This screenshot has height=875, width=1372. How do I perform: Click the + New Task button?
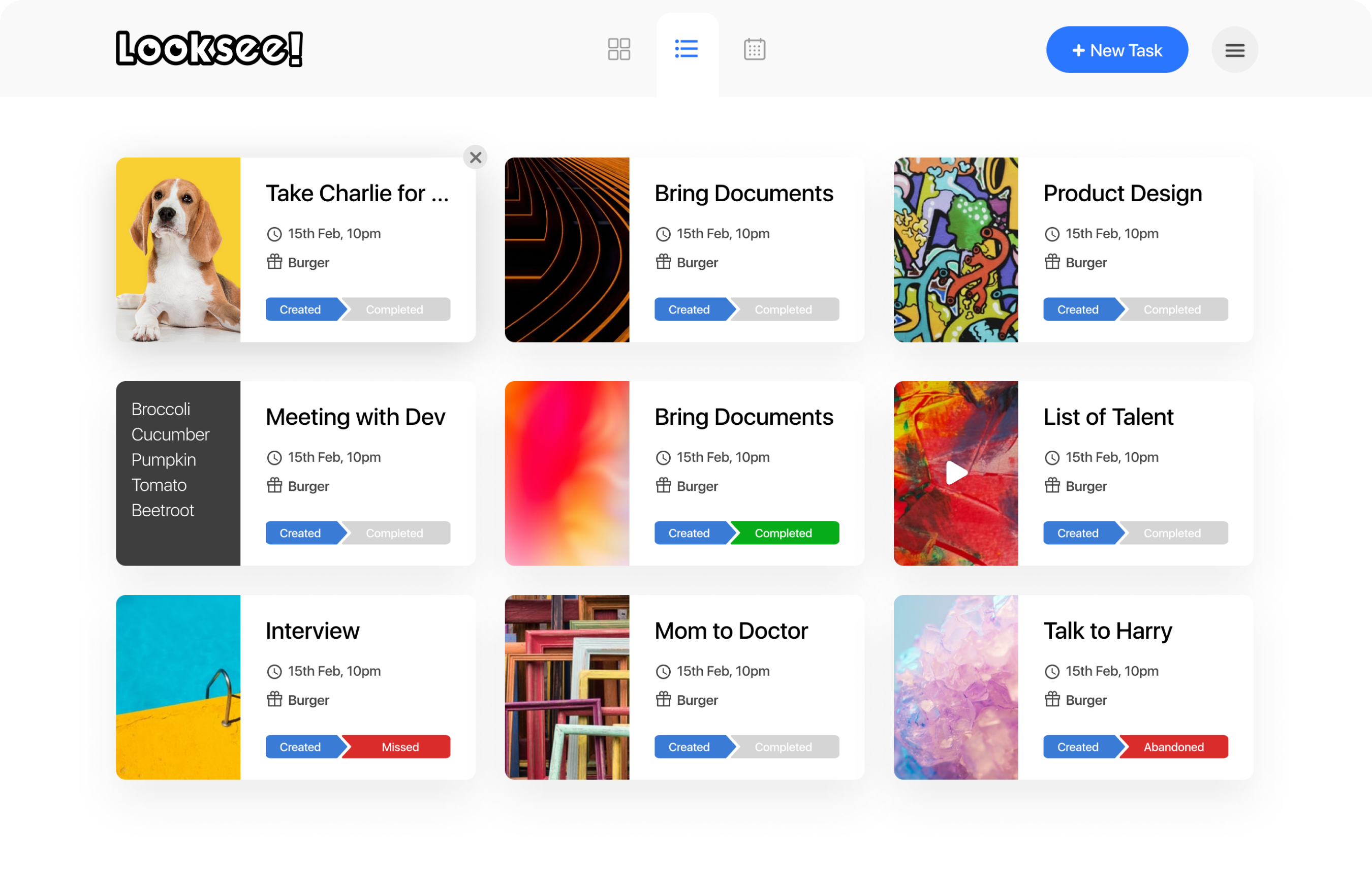(x=1117, y=50)
